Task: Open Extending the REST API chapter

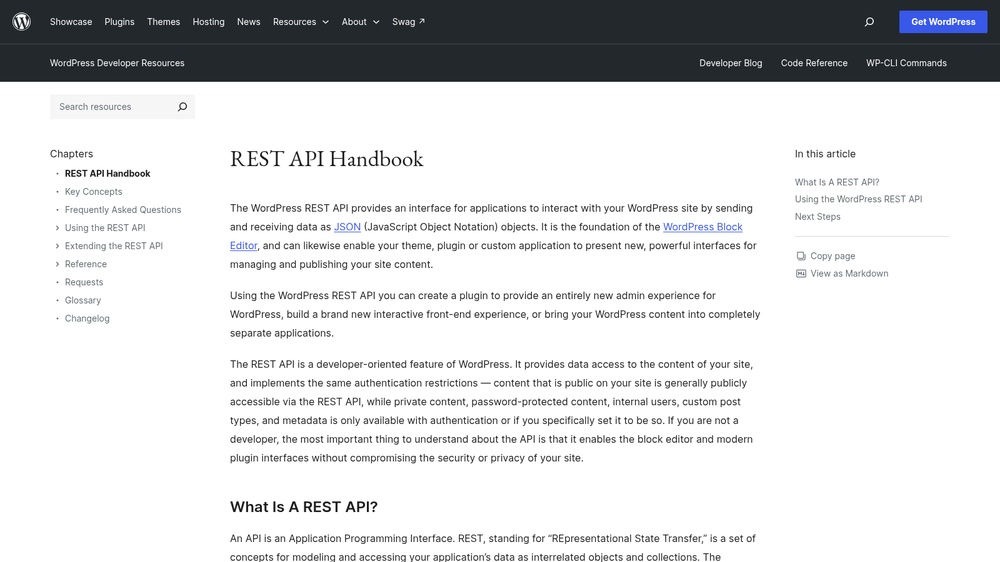Action: 114,246
